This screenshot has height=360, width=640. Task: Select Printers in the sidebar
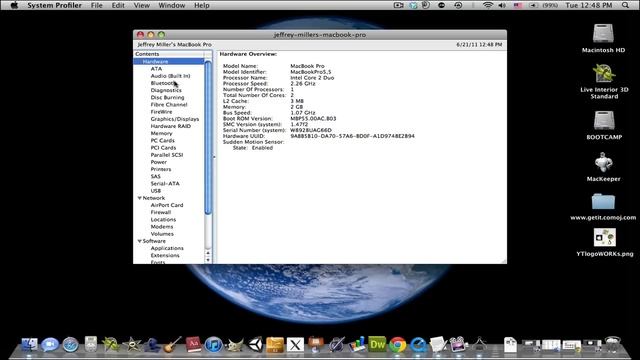(161, 169)
